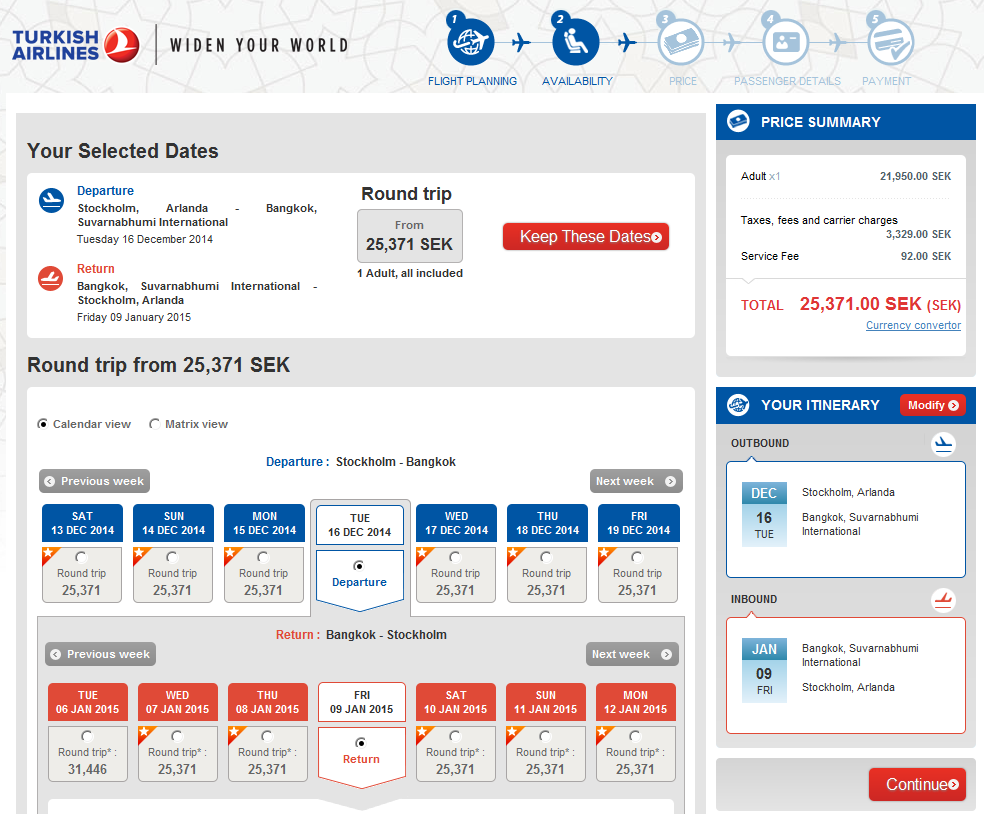Click the Flight Planning globe step icon
Screen dimensions: 984x814
pyautogui.click(x=471, y=42)
